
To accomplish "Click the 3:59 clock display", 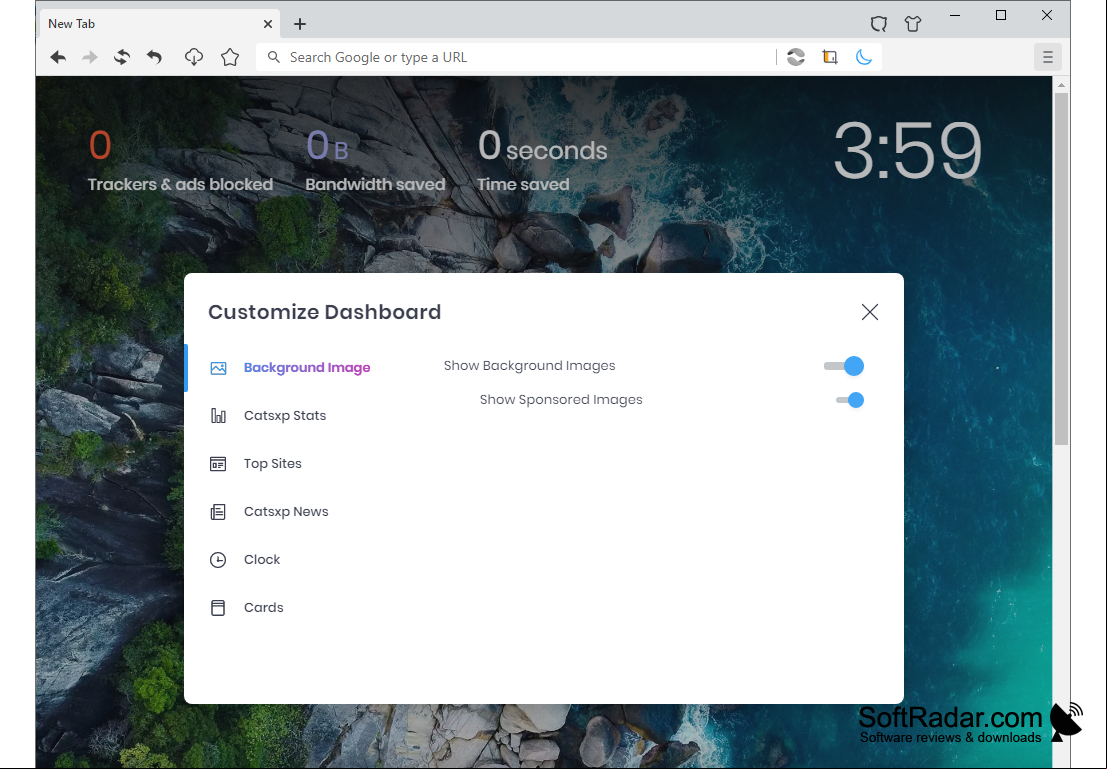I will pos(908,150).
